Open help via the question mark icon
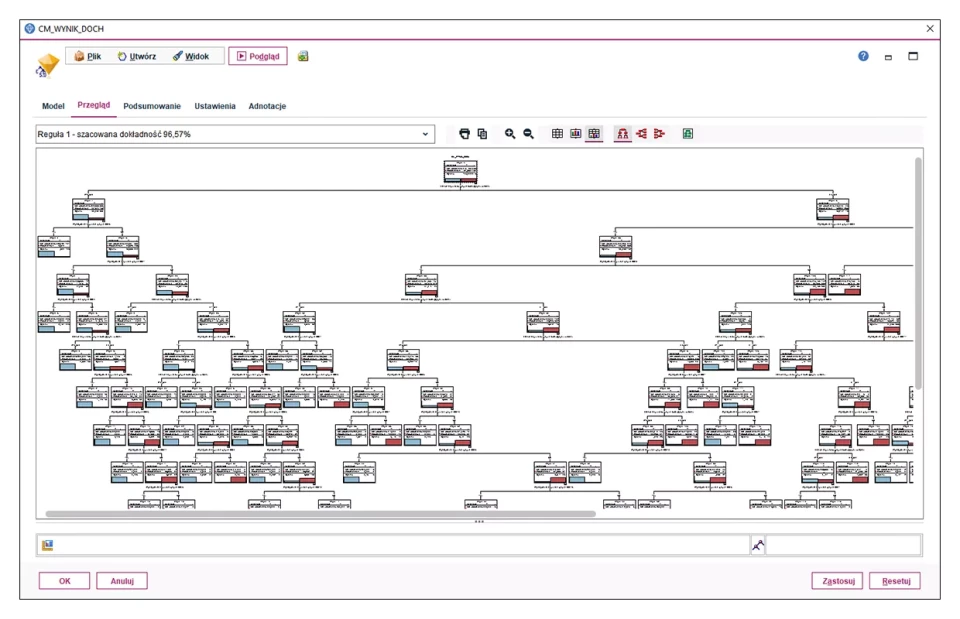Viewport: 960px width, 619px height. point(863,57)
